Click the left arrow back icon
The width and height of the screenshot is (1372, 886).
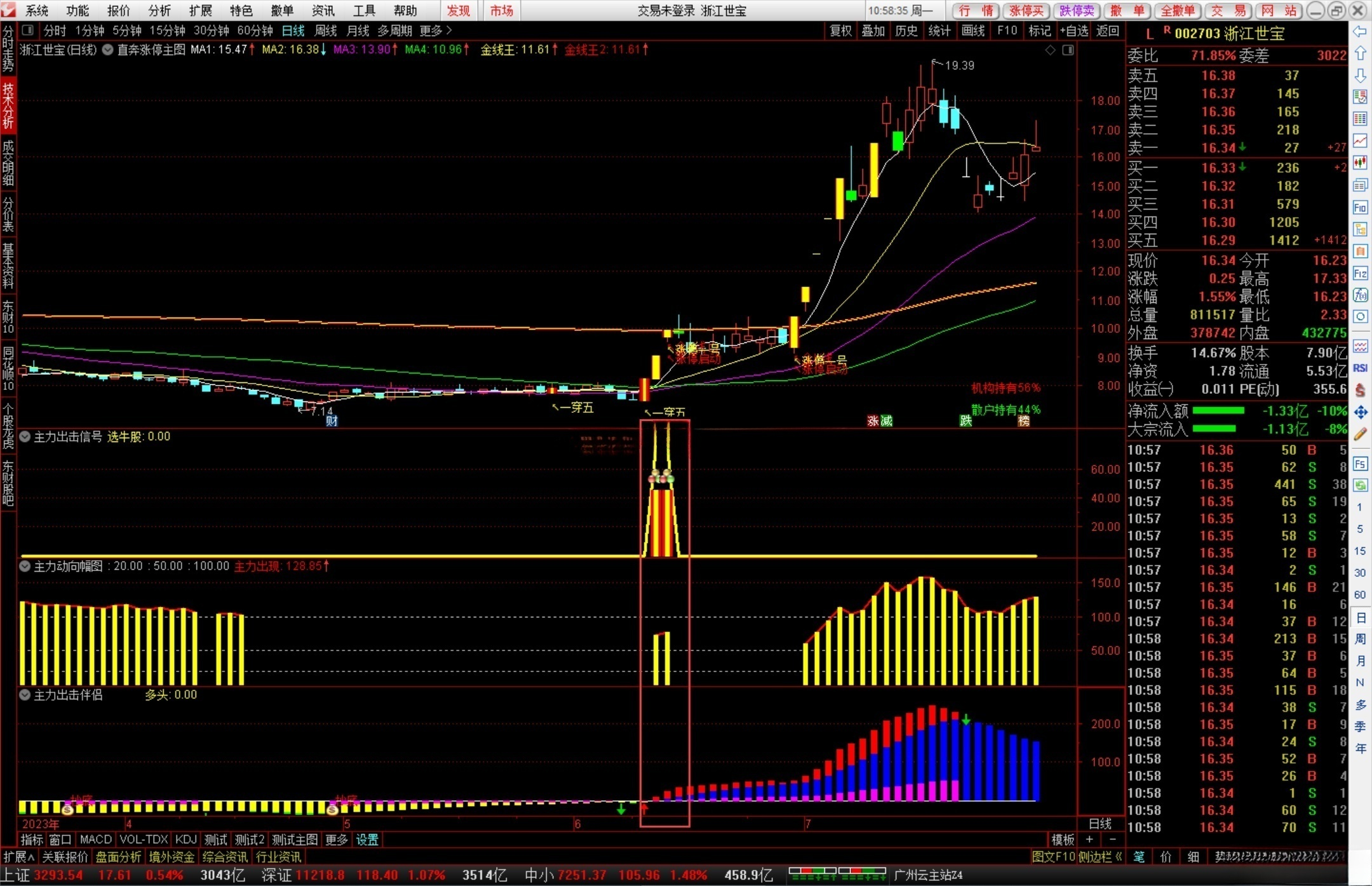[x=1360, y=32]
